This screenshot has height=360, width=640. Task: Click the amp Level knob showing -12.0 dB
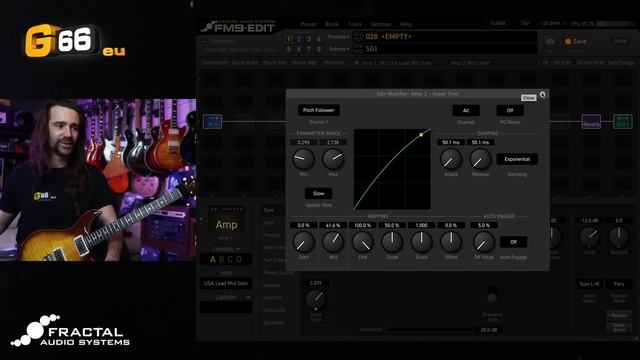point(589,236)
